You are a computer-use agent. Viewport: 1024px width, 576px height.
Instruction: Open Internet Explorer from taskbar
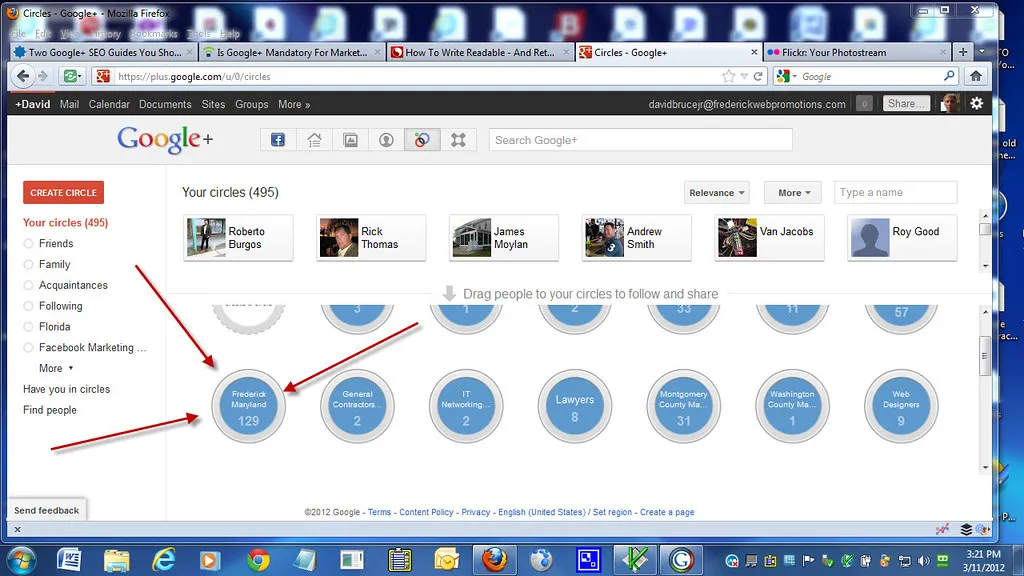pyautogui.click(x=163, y=560)
